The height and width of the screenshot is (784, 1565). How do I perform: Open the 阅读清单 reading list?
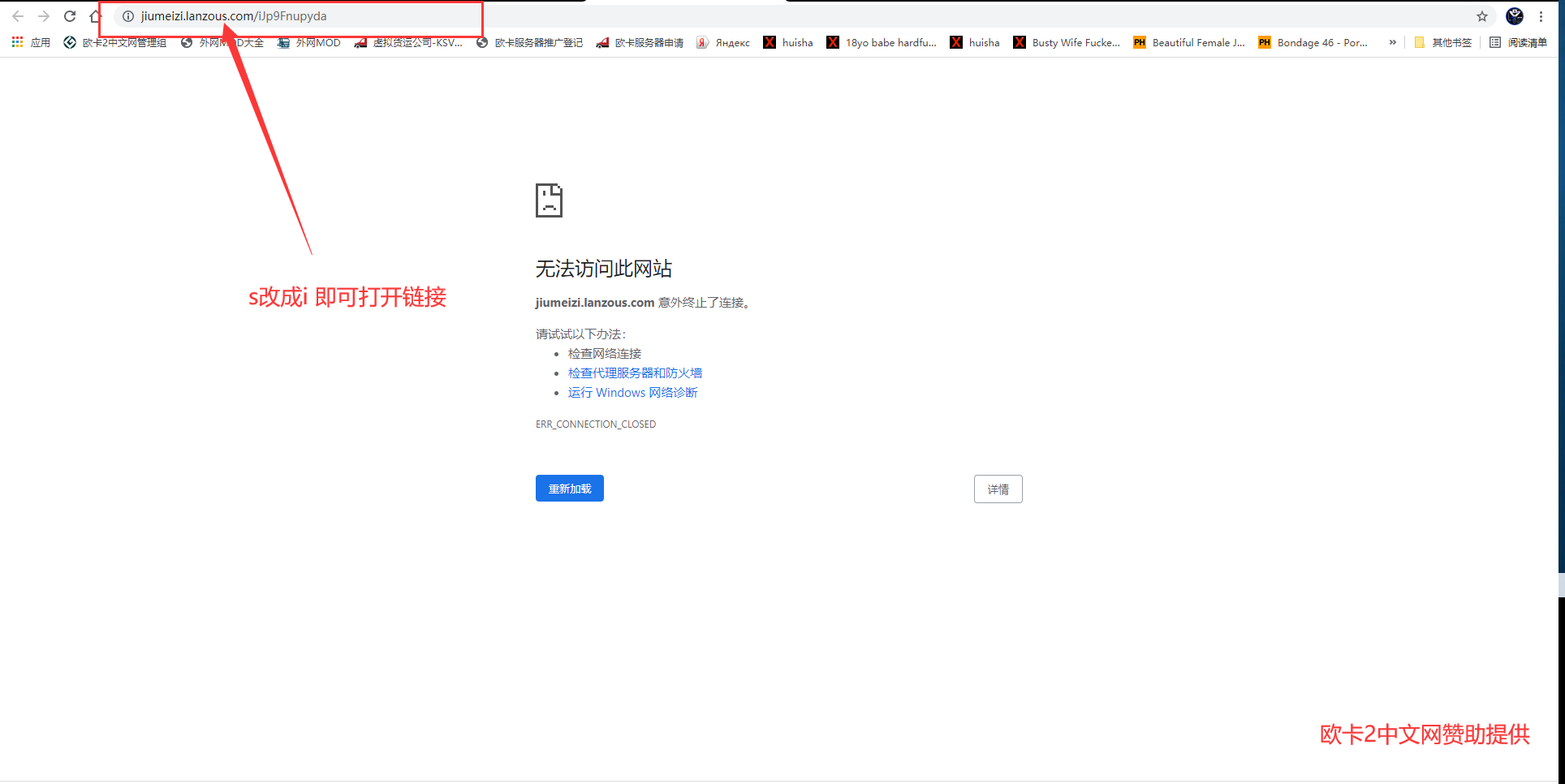(1518, 42)
